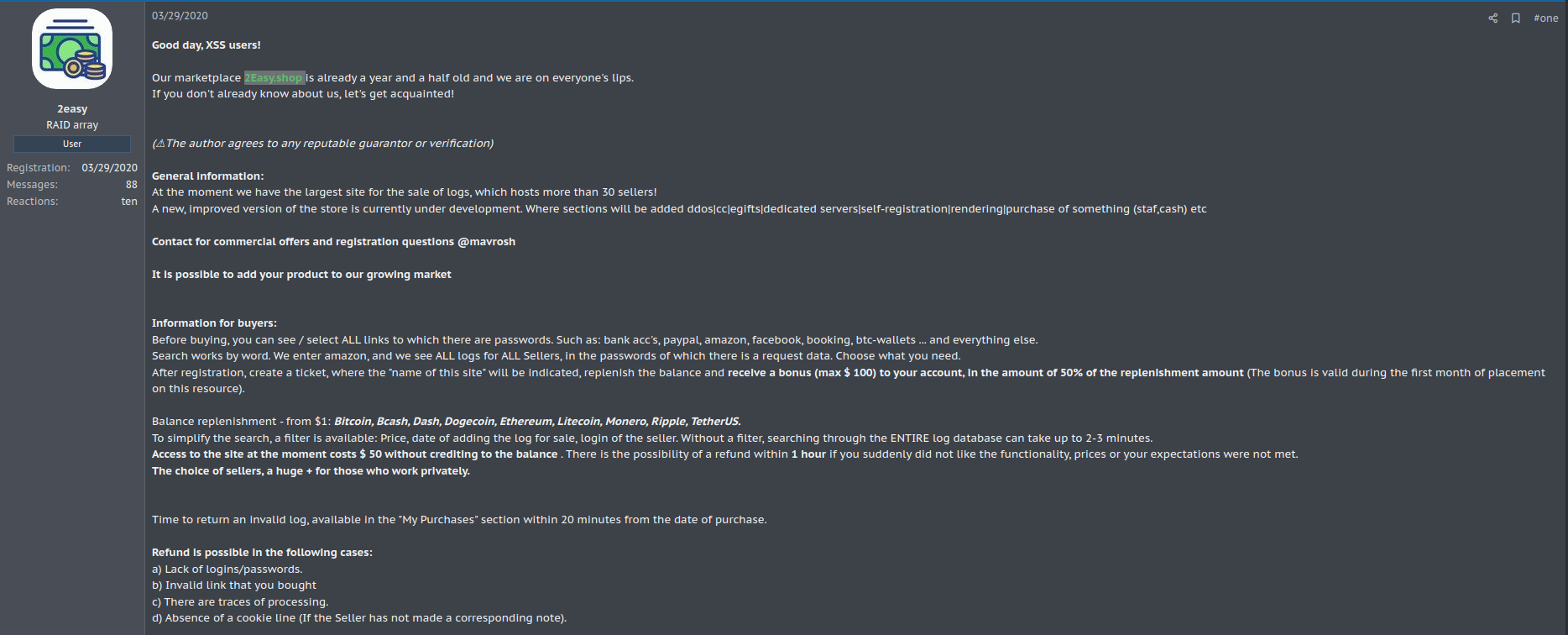Click the 'Refund is possible' heading
This screenshot has height=635, width=1568.
pyautogui.click(x=262, y=553)
